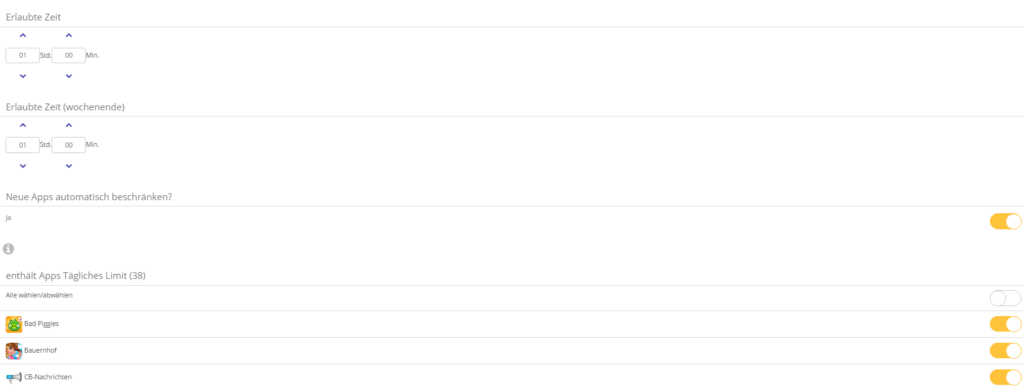This screenshot has height=388, width=1024.
Task: Decrease weekday allowed minutes with down arrow
Action: click(x=69, y=76)
